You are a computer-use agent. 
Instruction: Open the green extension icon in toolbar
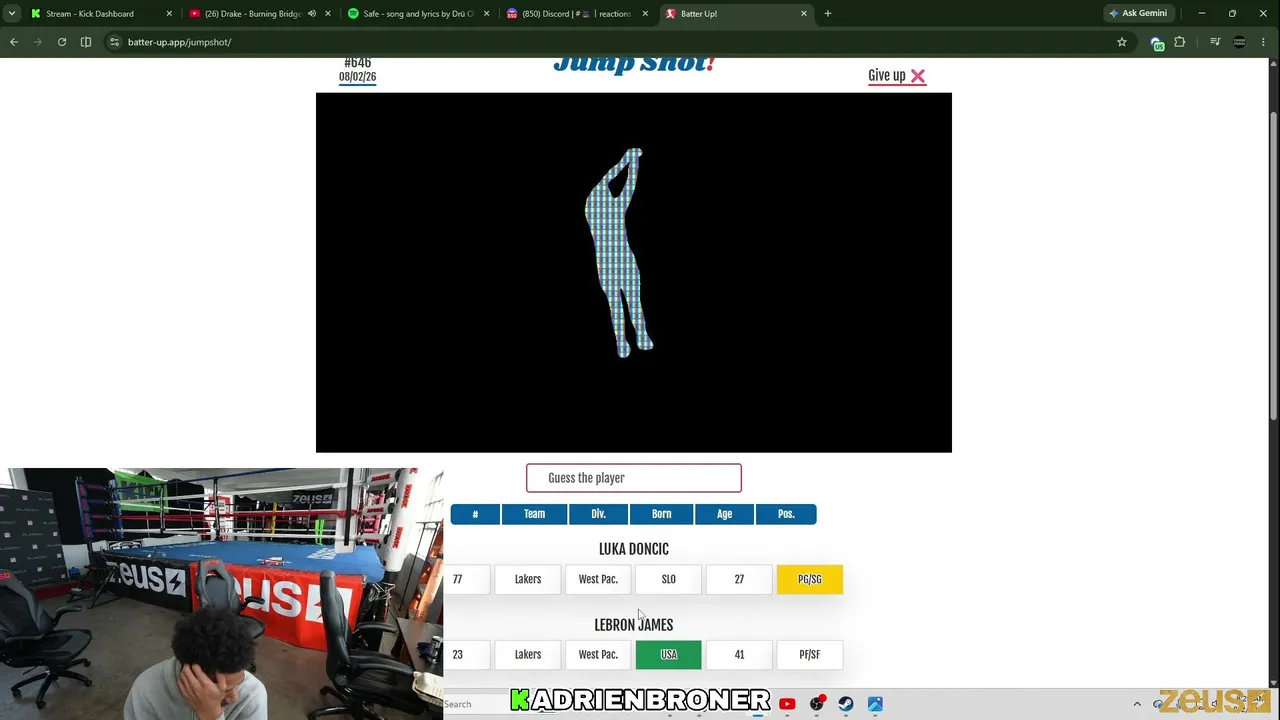click(1157, 42)
